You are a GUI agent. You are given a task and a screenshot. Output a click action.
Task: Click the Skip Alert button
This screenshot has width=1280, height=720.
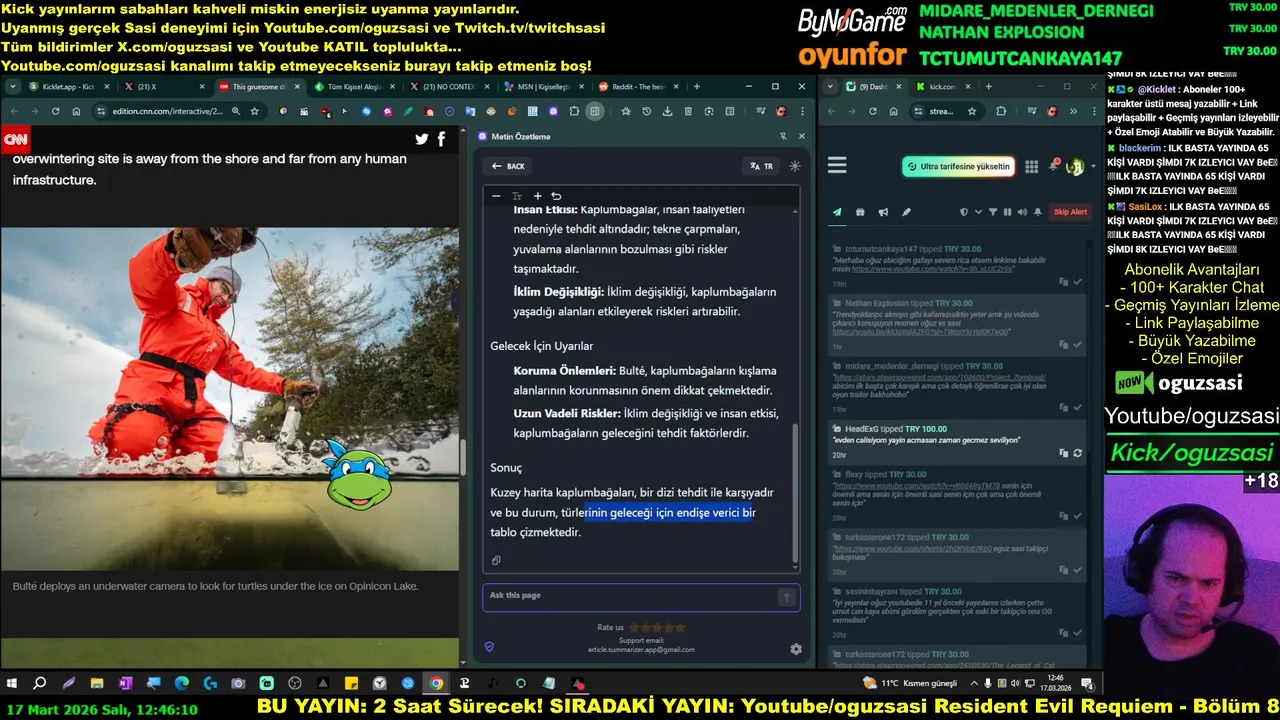[x=1070, y=212]
